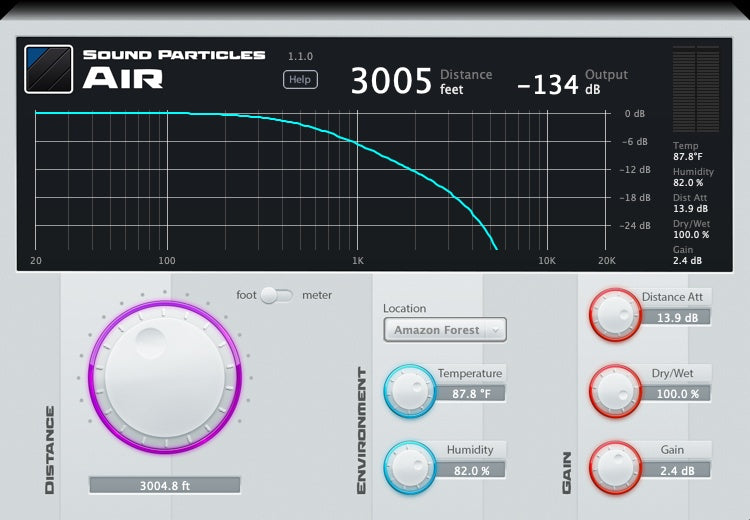Screen dimensions: 750x520
Task: Open the Help button
Action: 300,80
